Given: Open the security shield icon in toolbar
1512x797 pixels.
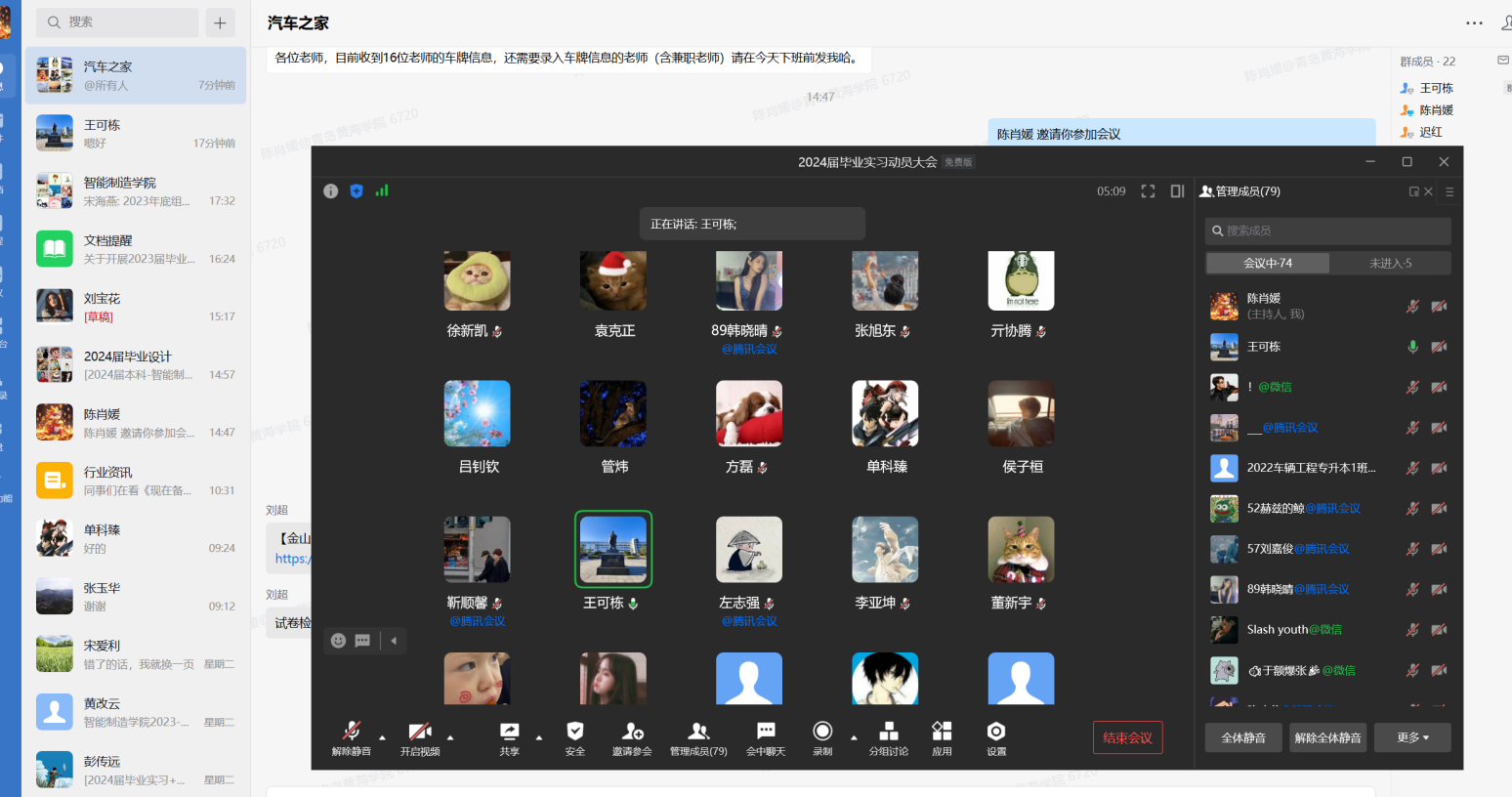Looking at the screenshot, I should [575, 731].
